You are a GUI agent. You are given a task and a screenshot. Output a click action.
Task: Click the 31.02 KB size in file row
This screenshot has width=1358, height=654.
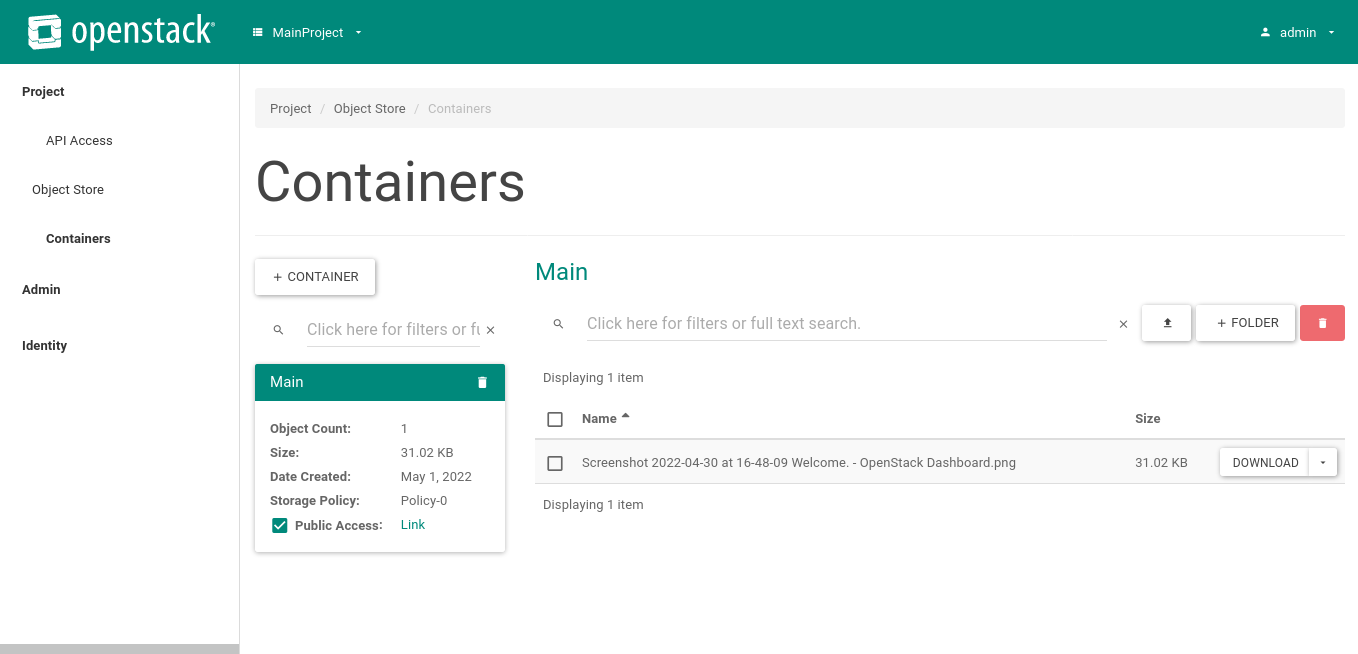[x=1161, y=463]
